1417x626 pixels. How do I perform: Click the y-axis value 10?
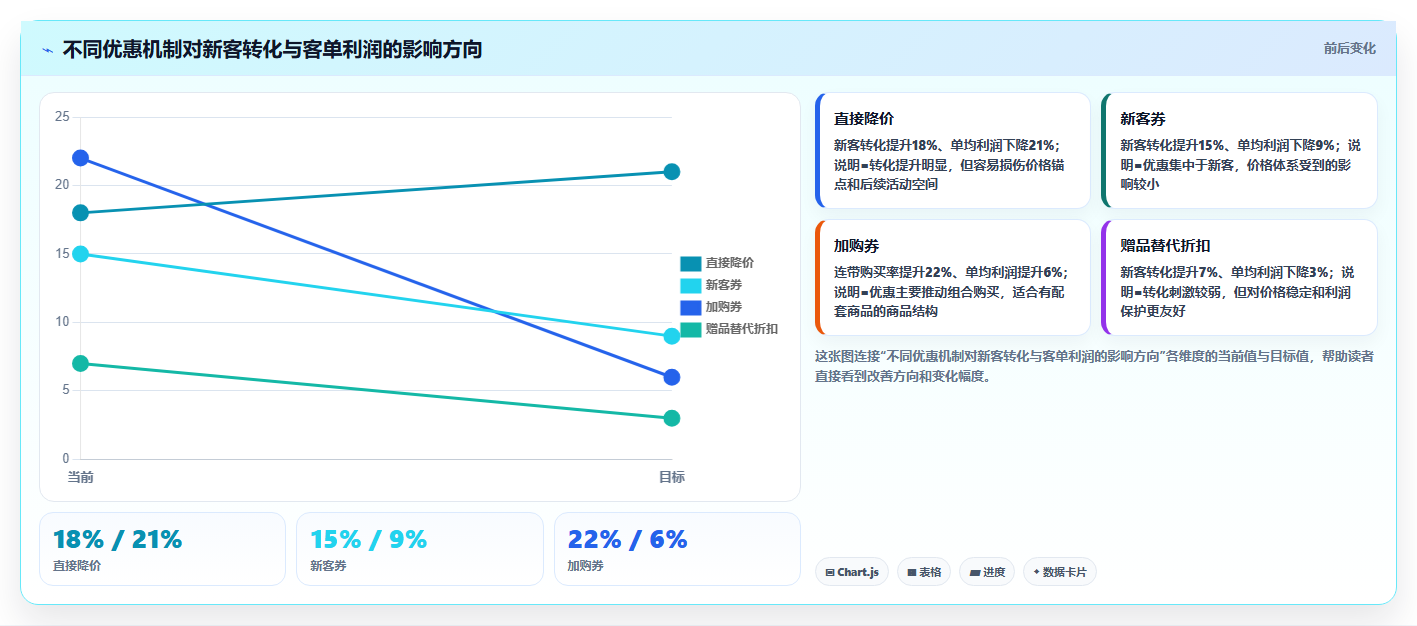tap(62, 322)
